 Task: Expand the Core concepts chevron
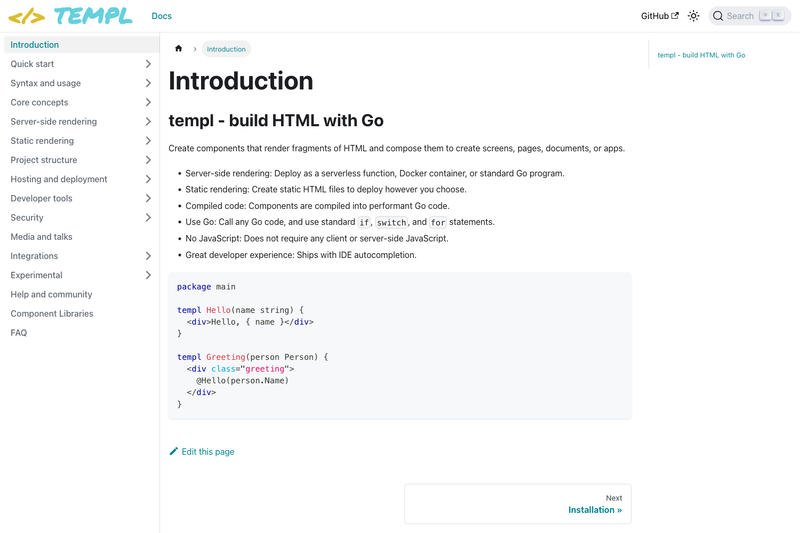click(148, 102)
